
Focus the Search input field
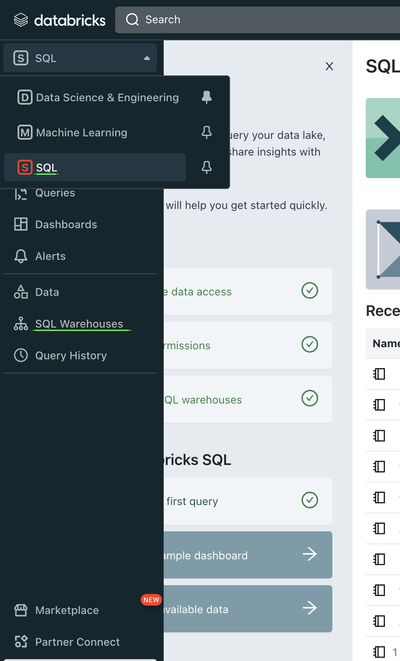point(258,19)
